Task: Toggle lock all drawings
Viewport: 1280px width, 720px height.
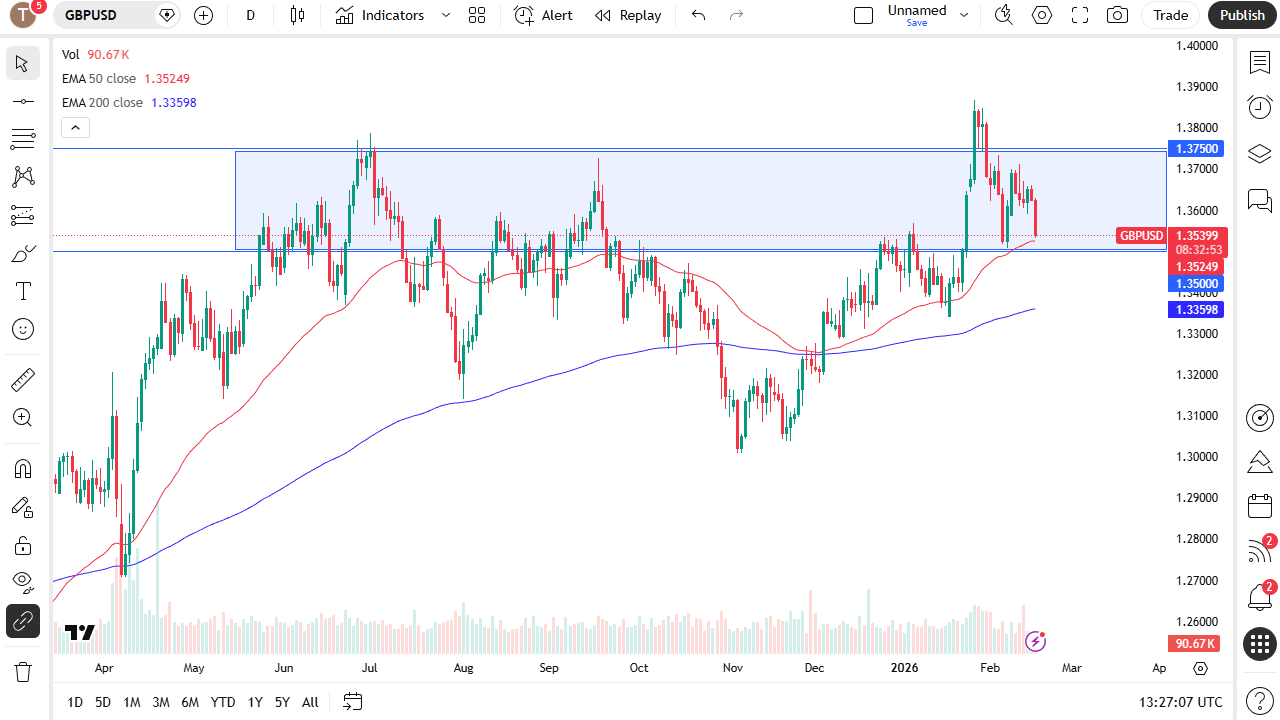Action: coord(22,545)
